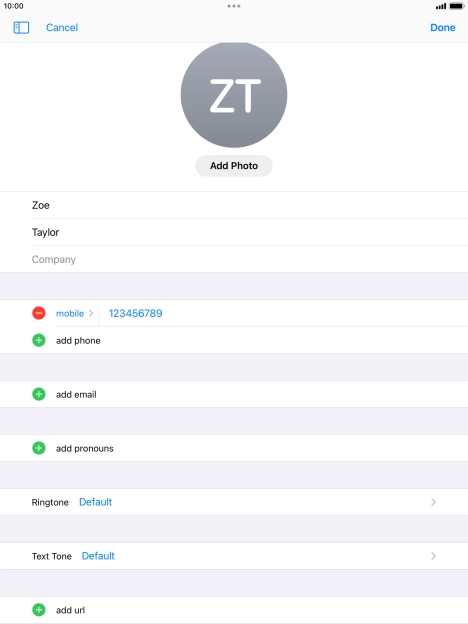Tap into the Company field
The width and height of the screenshot is (468, 624).
click(x=250, y=259)
